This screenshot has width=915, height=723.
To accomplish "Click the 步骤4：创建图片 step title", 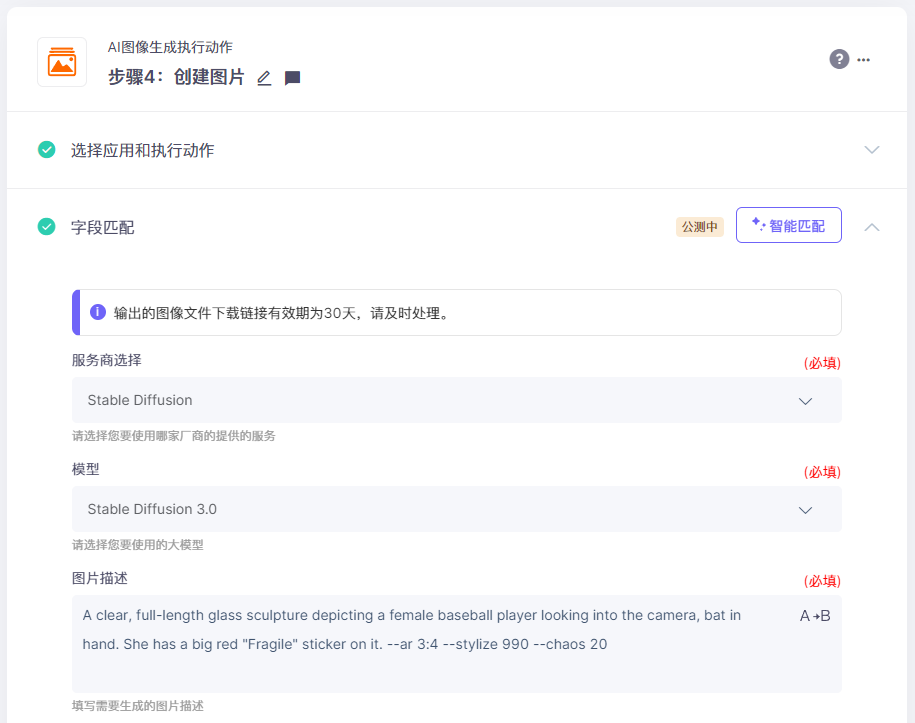I will coord(176,77).
